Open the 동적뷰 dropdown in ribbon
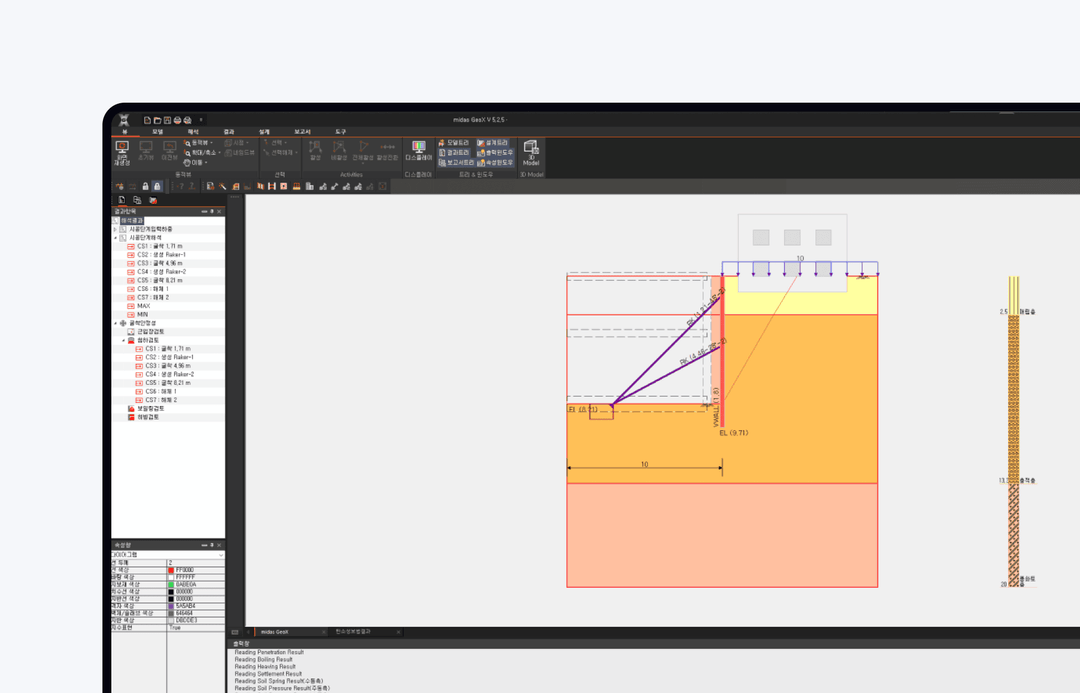The height and width of the screenshot is (693, 1080). coord(199,143)
